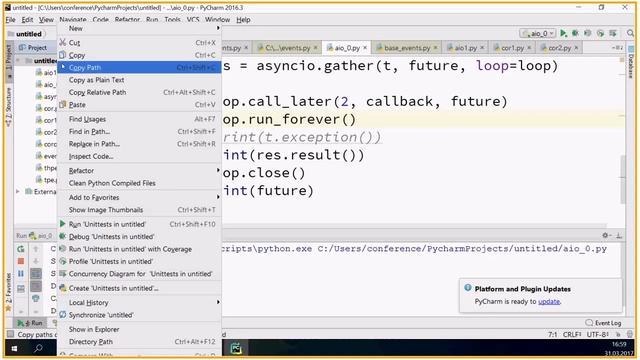Viewport: 640px width, 360px height.
Task: Open Favorites tool window star tab
Action: click(x=8, y=293)
